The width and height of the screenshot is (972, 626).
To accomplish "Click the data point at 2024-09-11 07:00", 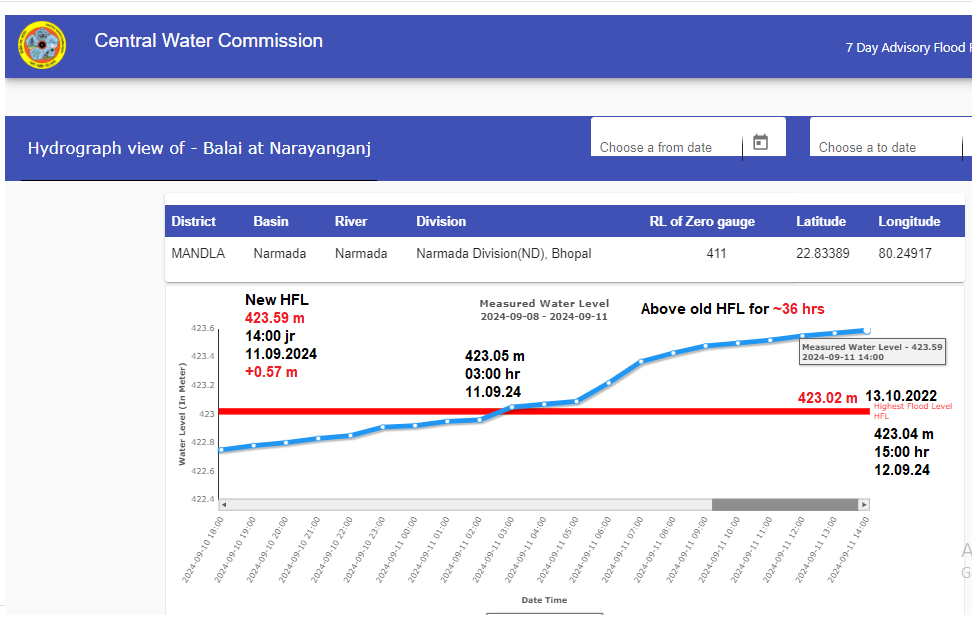I will (x=640, y=361).
